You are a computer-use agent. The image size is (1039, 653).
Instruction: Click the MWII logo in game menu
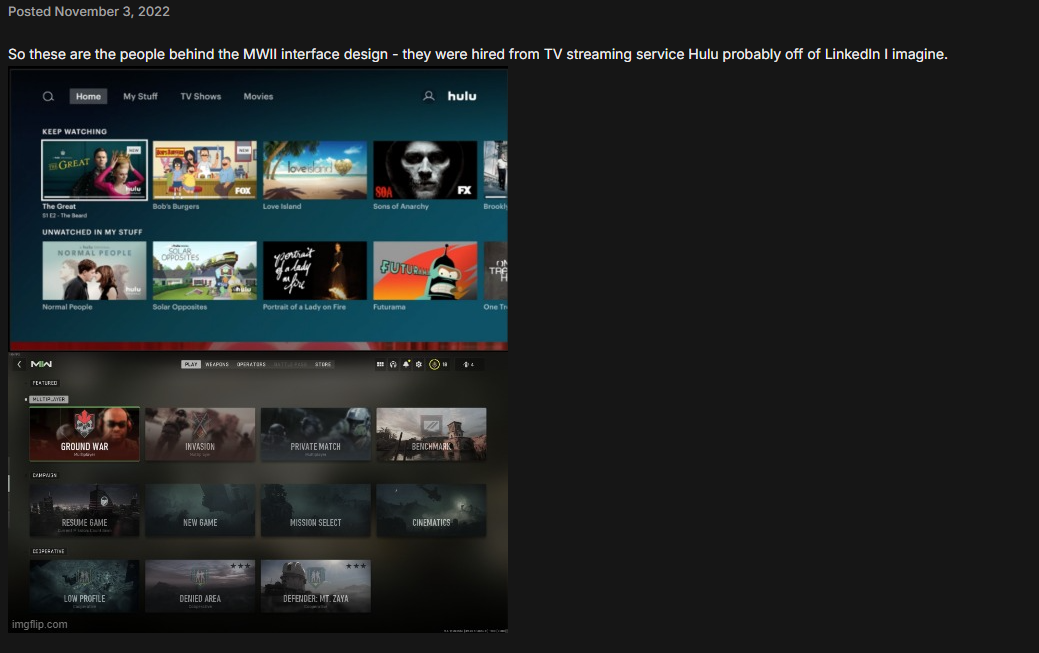pyautogui.click(x=41, y=364)
